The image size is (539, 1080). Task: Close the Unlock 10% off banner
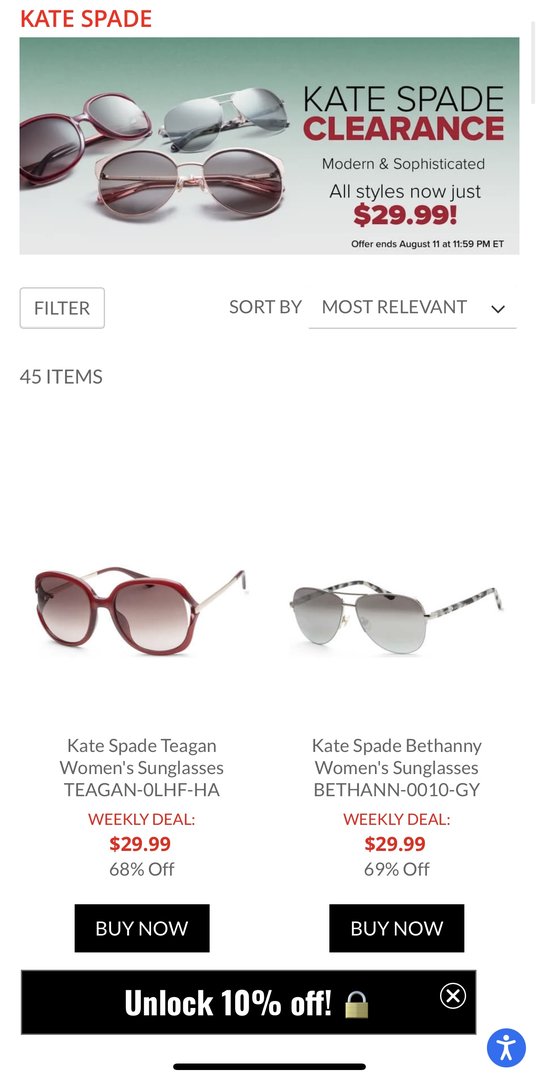[452, 995]
